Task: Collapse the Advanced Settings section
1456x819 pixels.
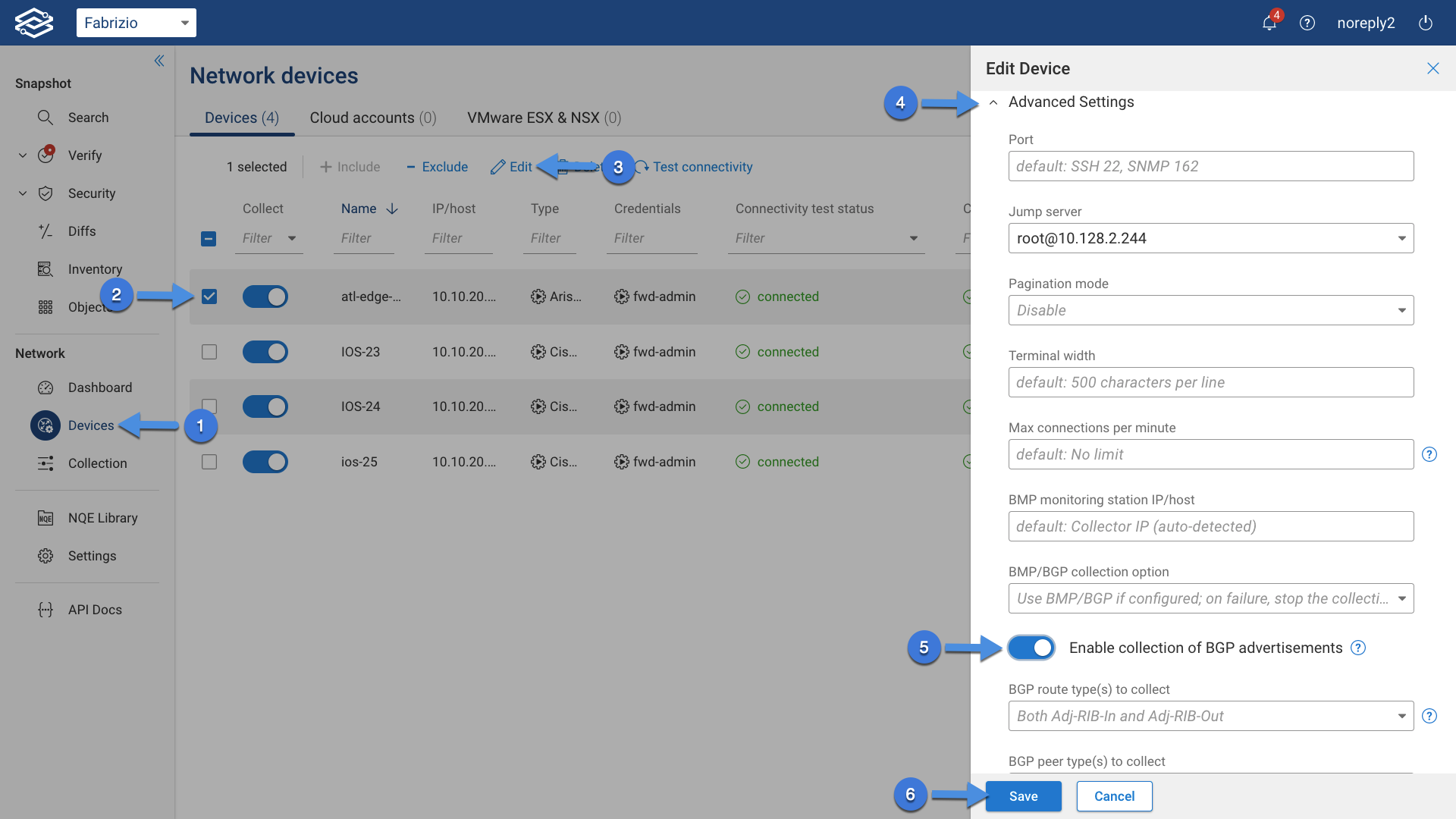Action: point(994,102)
